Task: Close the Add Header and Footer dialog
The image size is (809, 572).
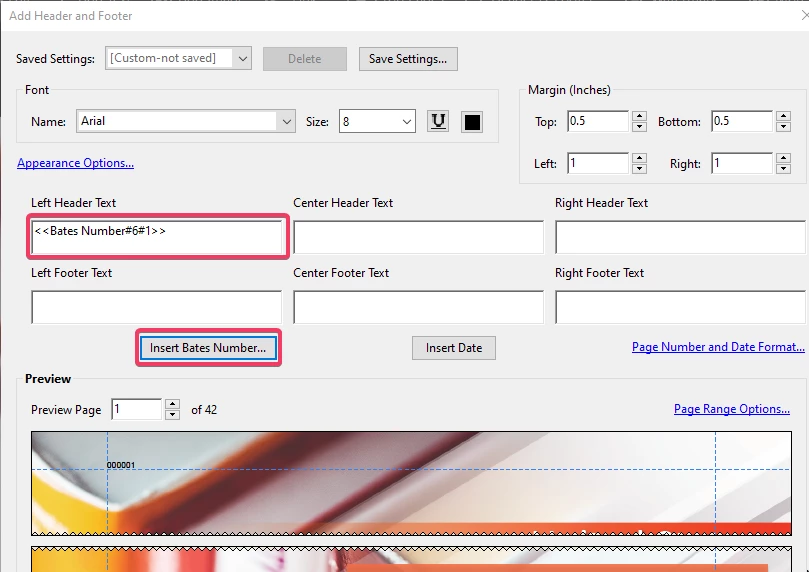Action: point(804,15)
